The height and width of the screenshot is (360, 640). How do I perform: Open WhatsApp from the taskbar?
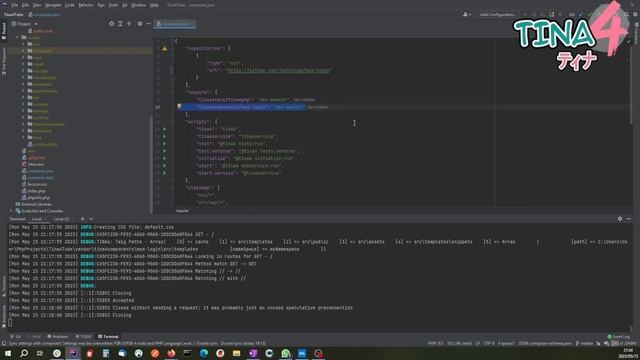click(x=286, y=353)
